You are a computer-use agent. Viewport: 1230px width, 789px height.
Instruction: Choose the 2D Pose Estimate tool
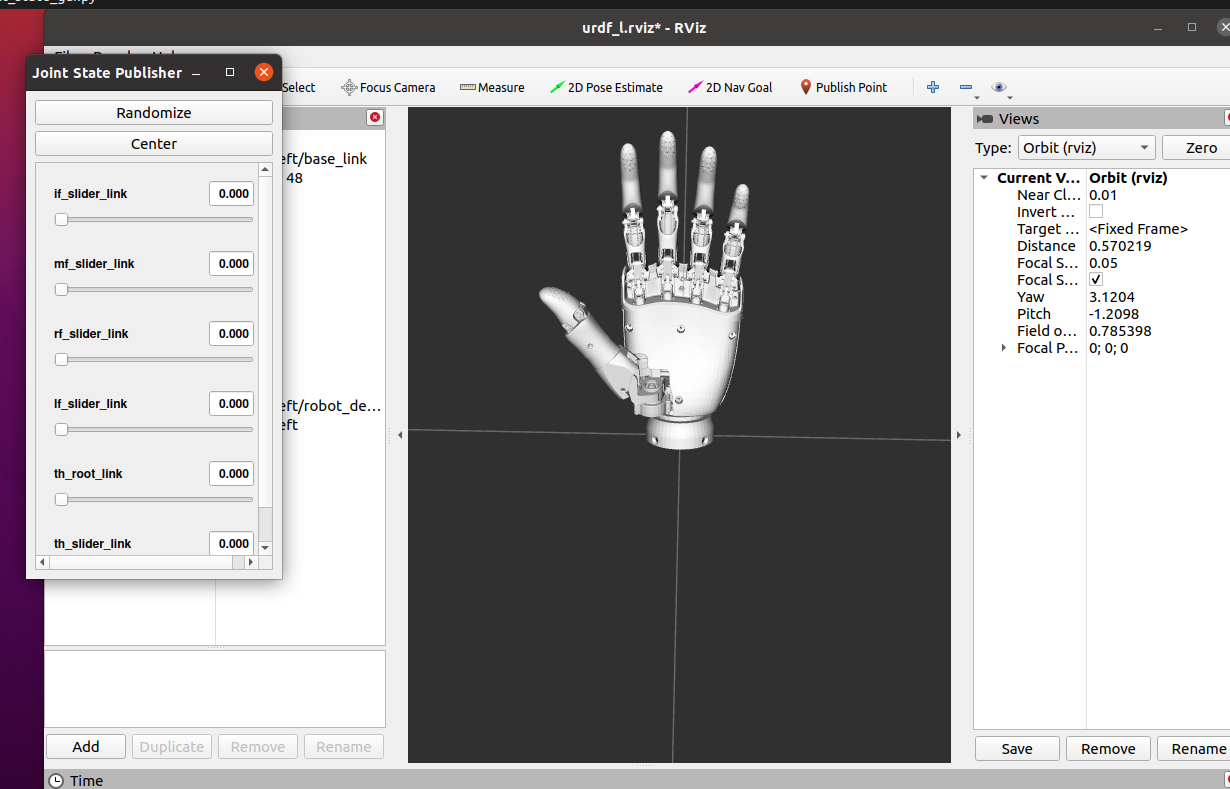(x=606, y=88)
